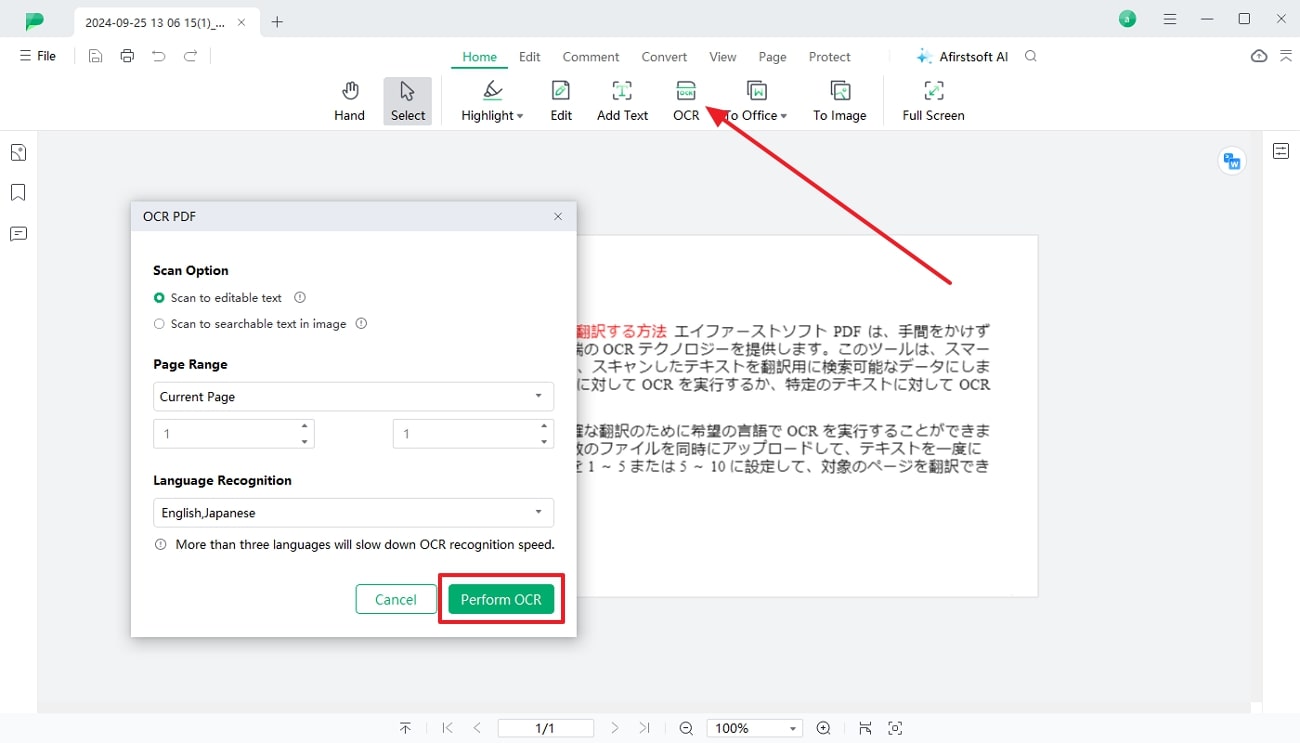1300x743 pixels.
Task: Open the bookmarks side panel
Action: [x=18, y=192]
